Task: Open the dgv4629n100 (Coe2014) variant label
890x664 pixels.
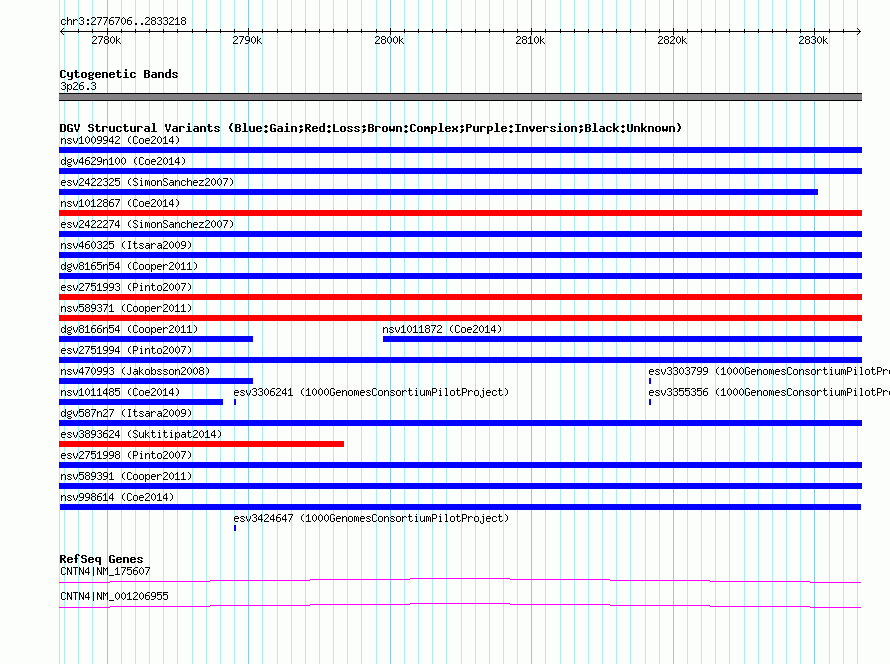Action: (123, 161)
